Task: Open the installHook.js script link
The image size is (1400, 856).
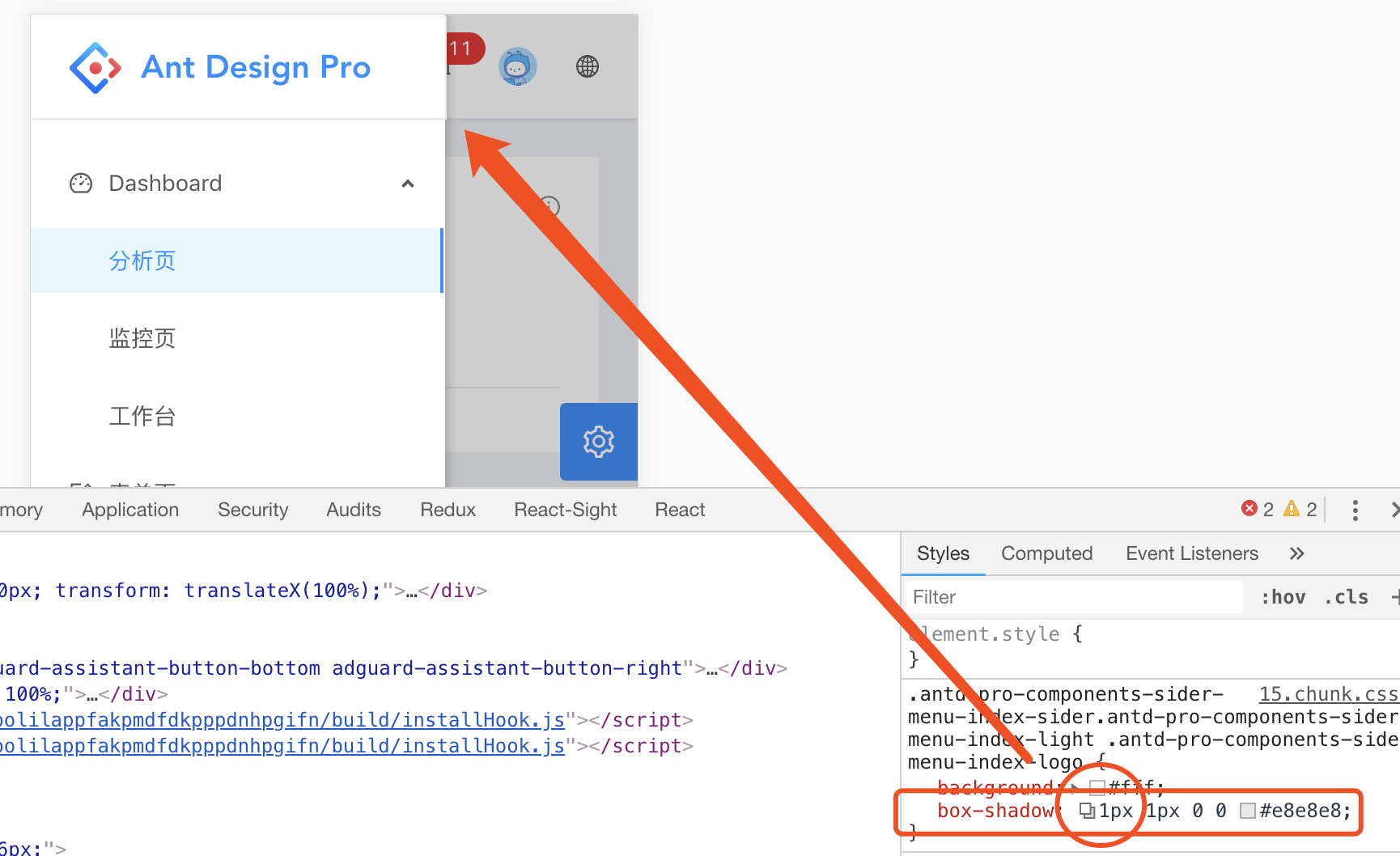Action: tap(283, 719)
